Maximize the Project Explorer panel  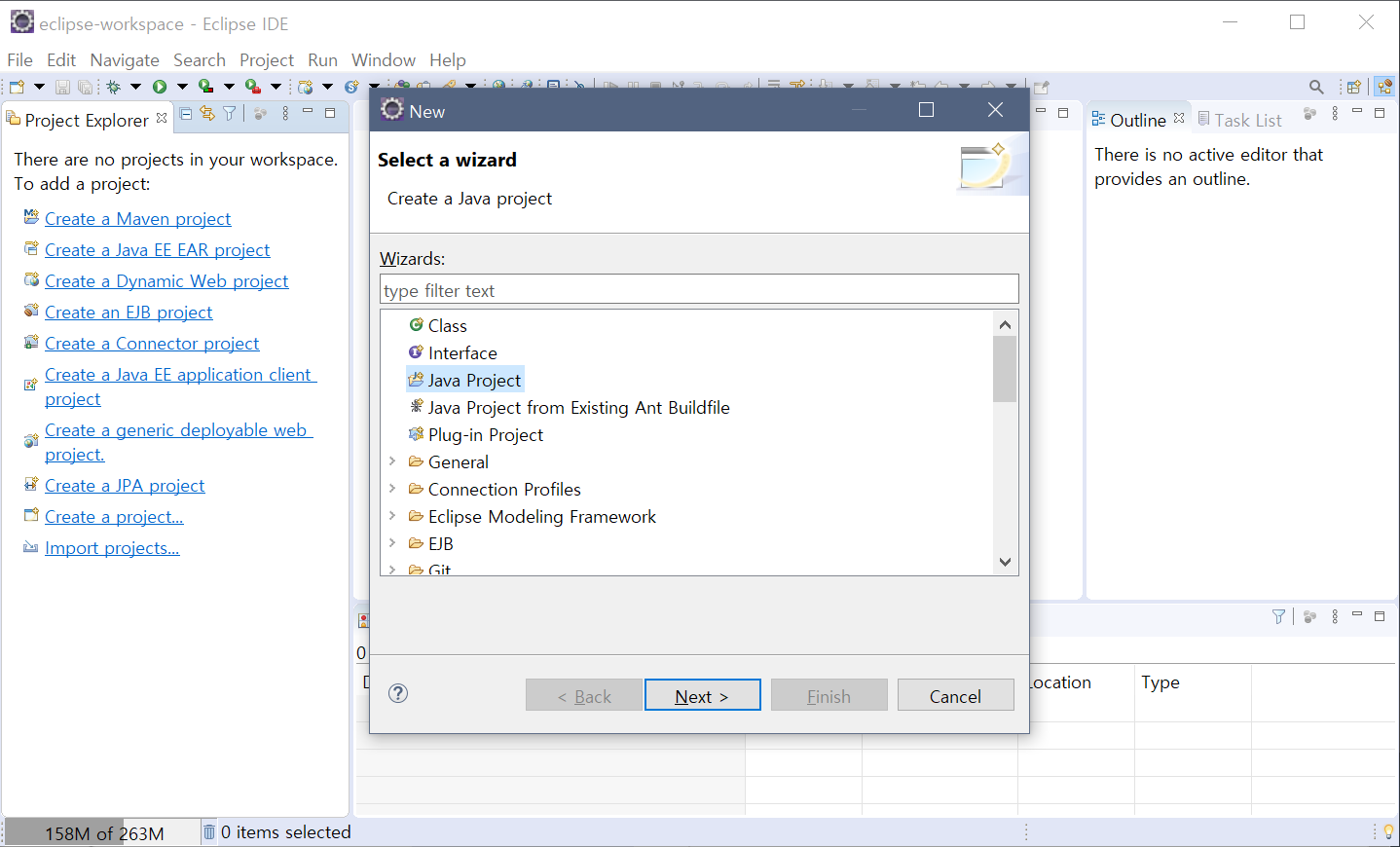330,113
